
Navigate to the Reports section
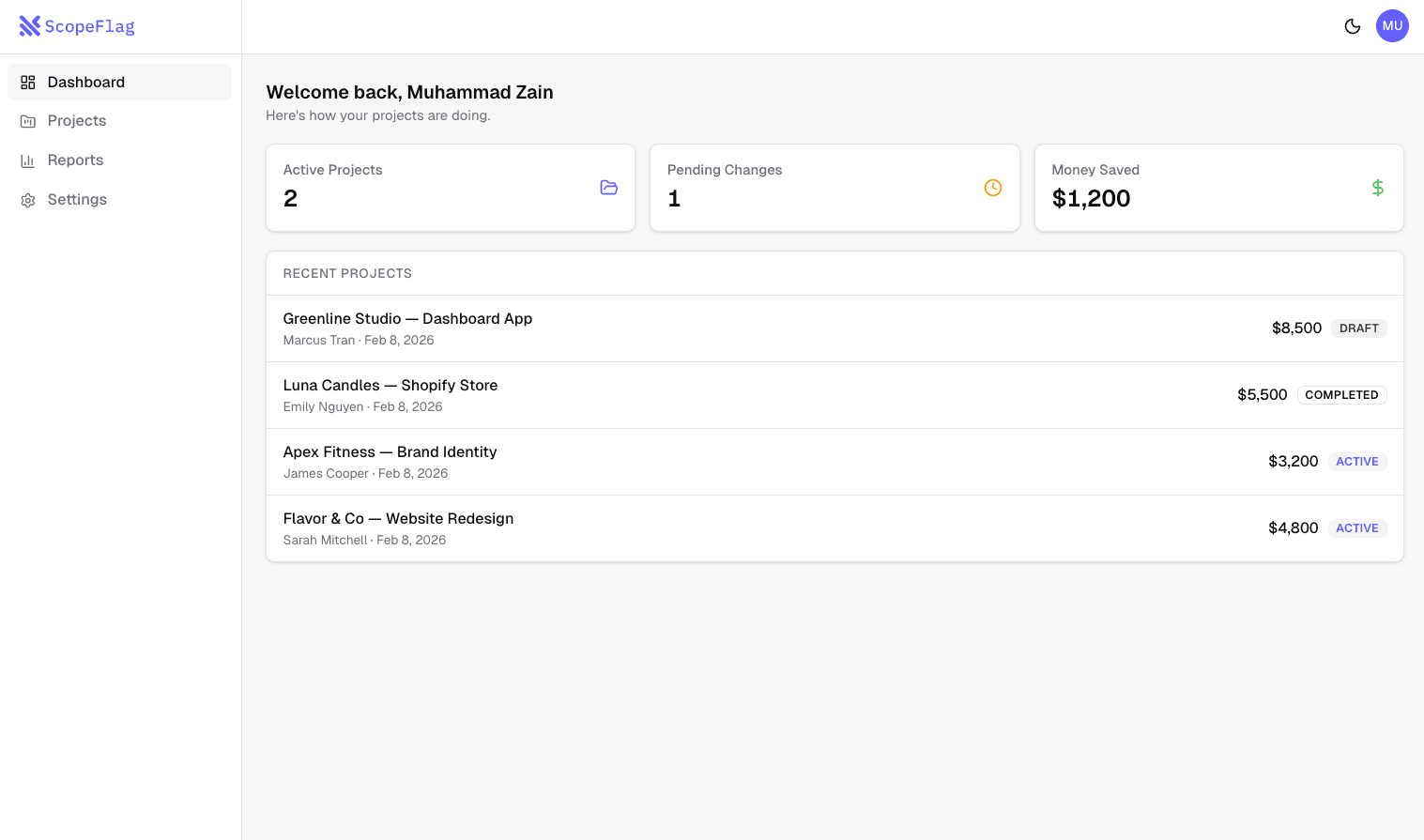pos(75,160)
